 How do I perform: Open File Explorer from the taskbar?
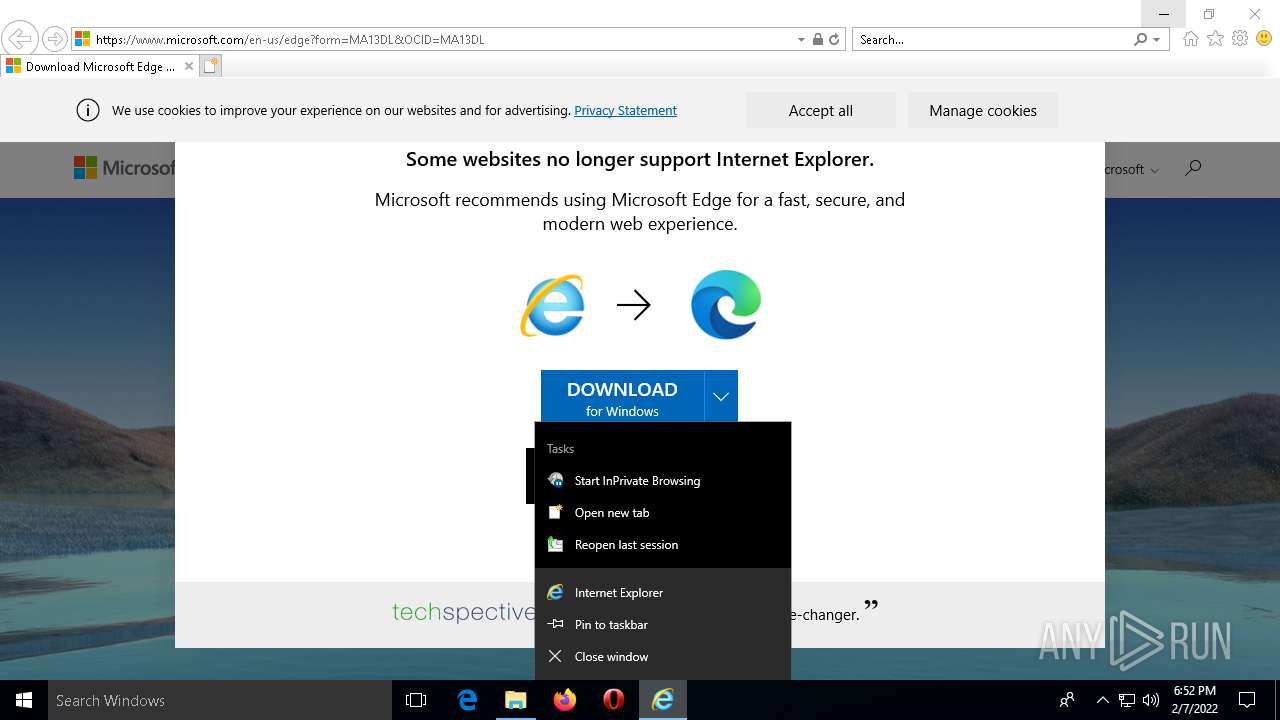coord(516,700)
